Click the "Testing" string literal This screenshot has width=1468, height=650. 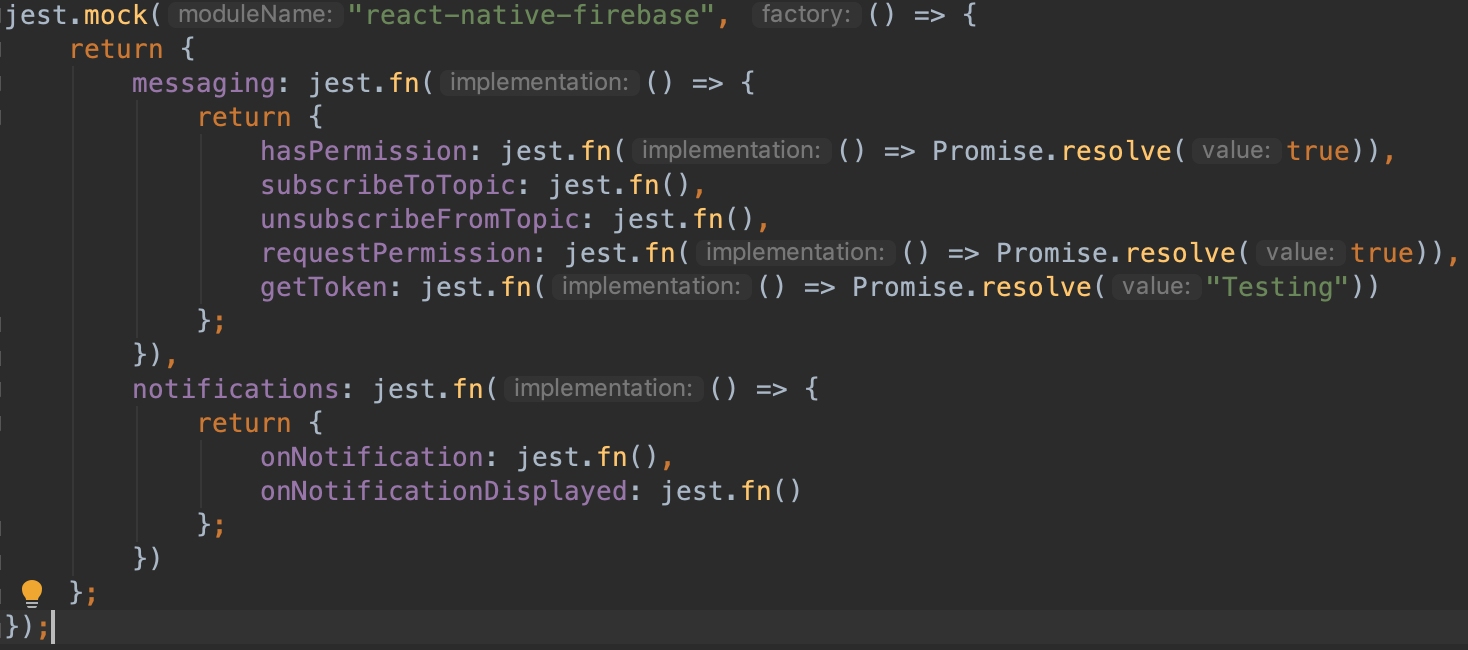coord(1276,287)
